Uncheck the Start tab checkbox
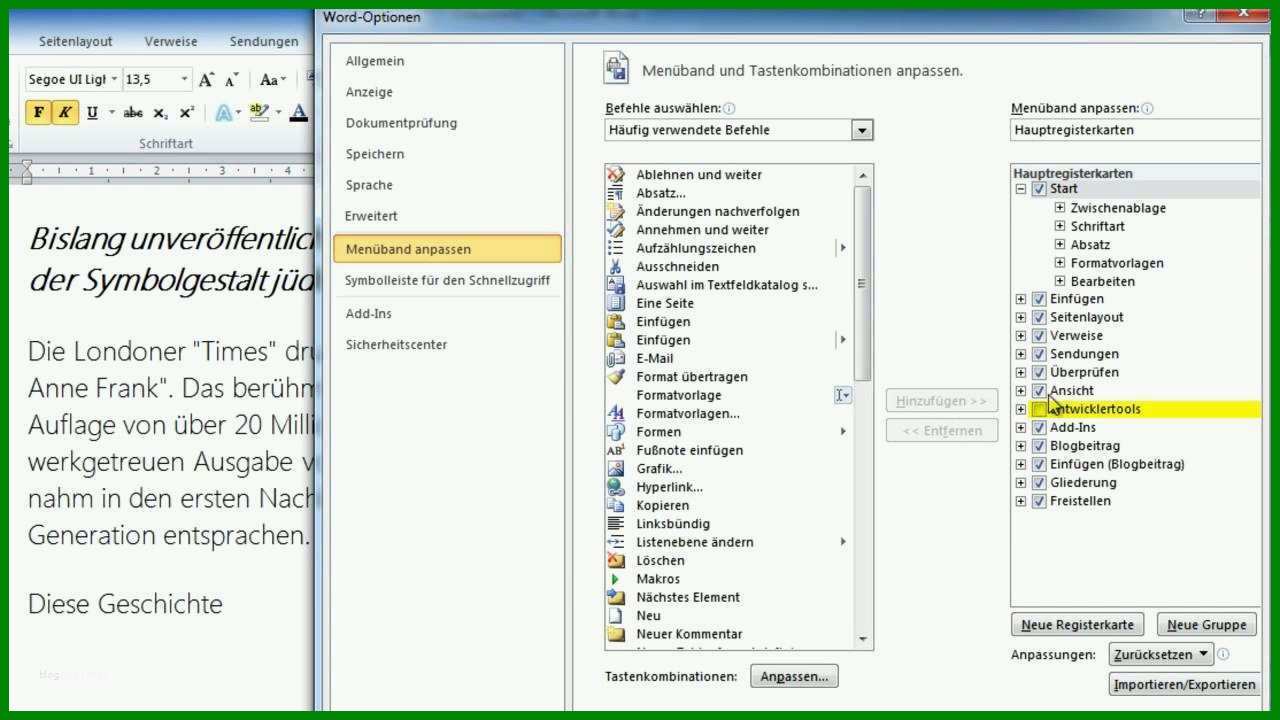This screenshot has height=720, width=1280. pyautogui.click(x=1039, y=189)
